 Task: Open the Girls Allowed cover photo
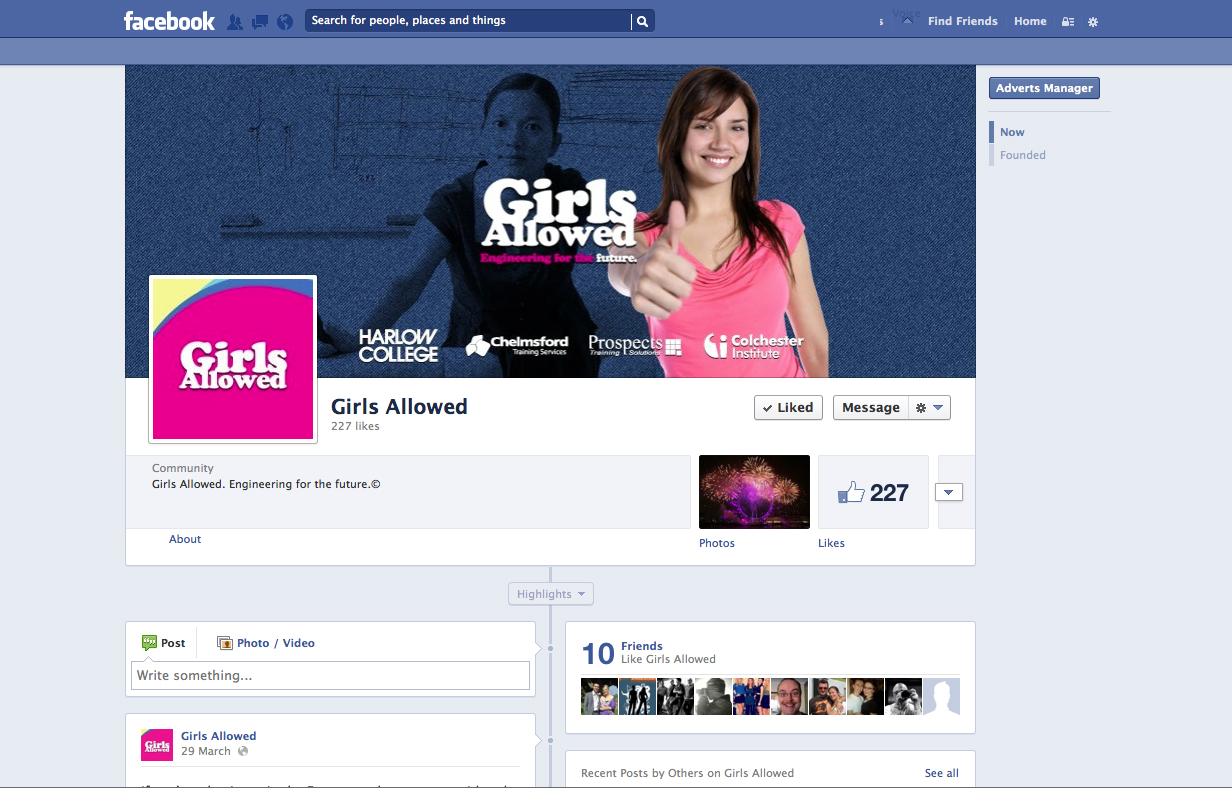[x=550, y=221]
